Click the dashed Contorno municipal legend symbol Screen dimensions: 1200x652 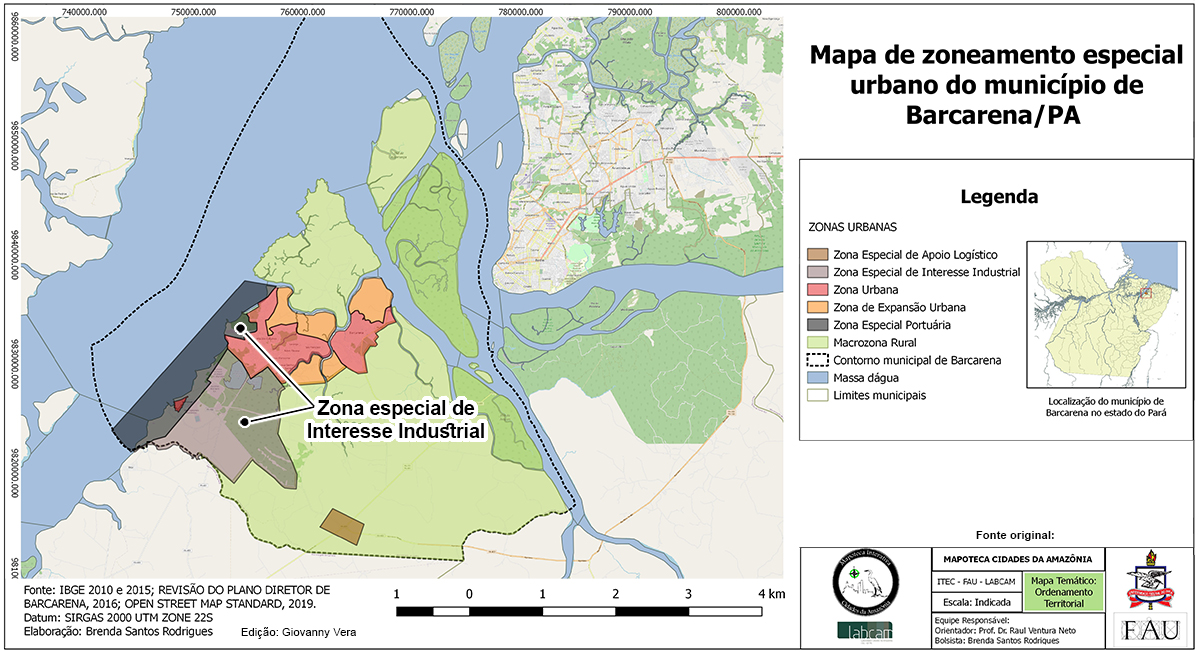(817, 360)
